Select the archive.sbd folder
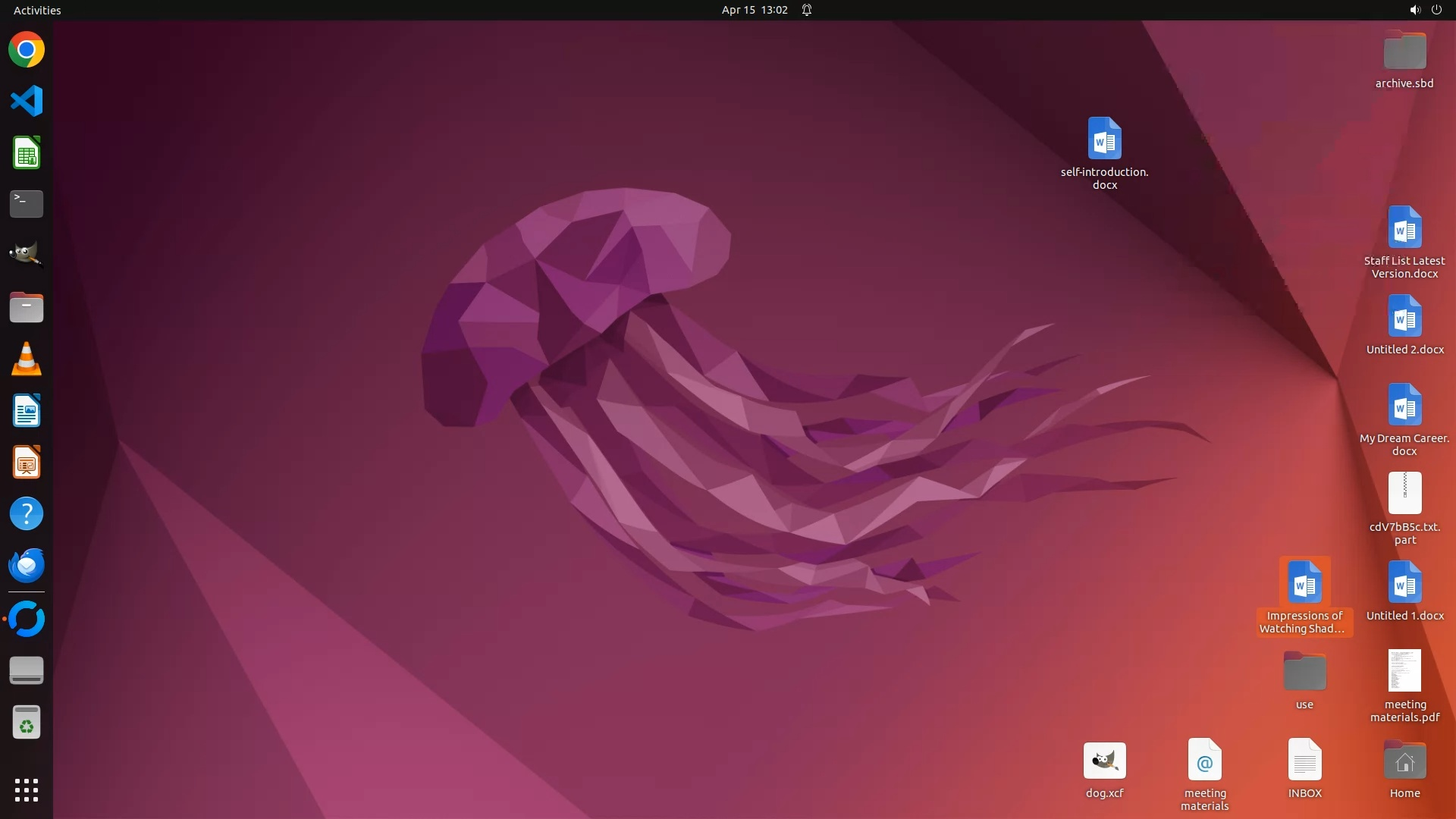This screenshot has height=819, width=1456. tap(1404, 52)
